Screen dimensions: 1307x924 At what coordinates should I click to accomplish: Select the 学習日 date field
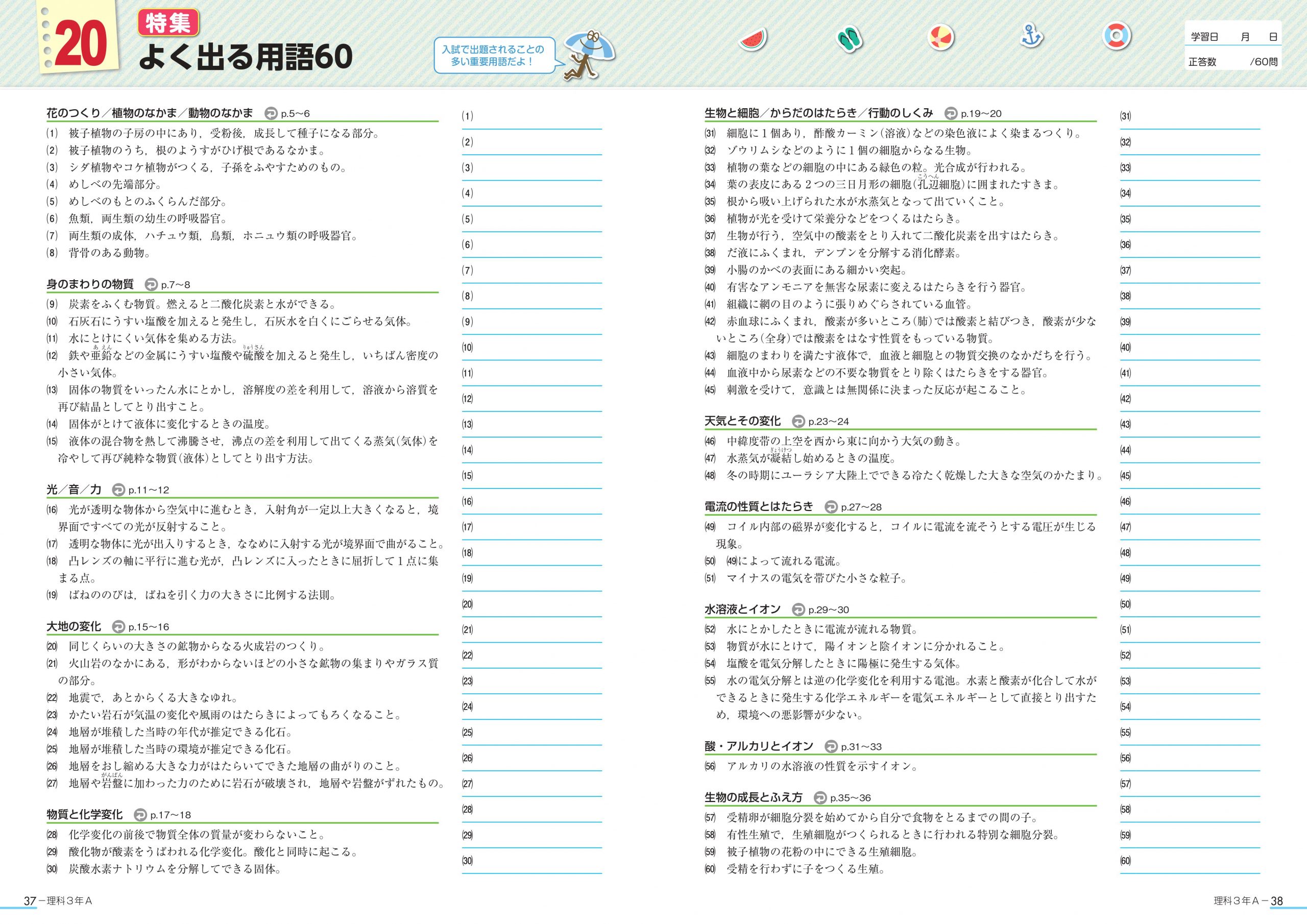tap(1233, 36)
